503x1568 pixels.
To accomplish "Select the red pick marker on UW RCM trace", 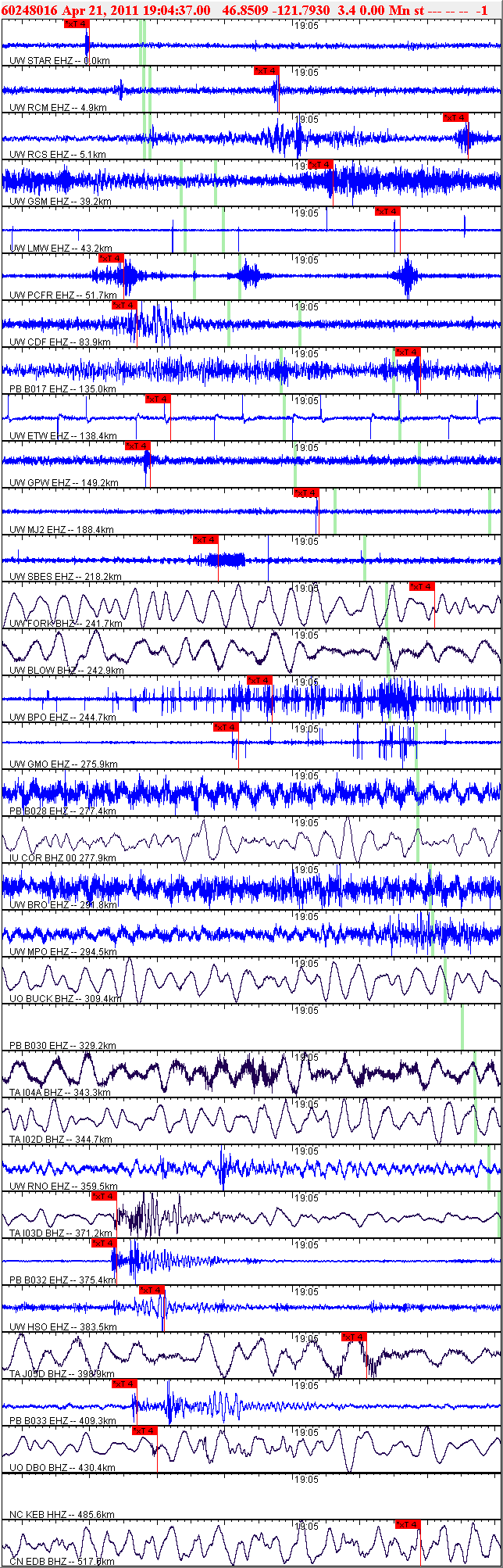I will click(x=266, y=71).
